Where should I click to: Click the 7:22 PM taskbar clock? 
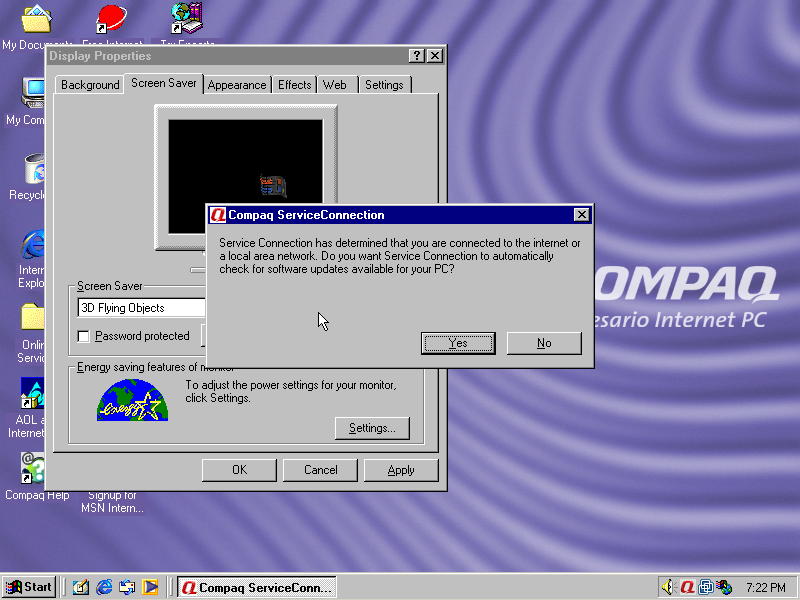point(766,588)
